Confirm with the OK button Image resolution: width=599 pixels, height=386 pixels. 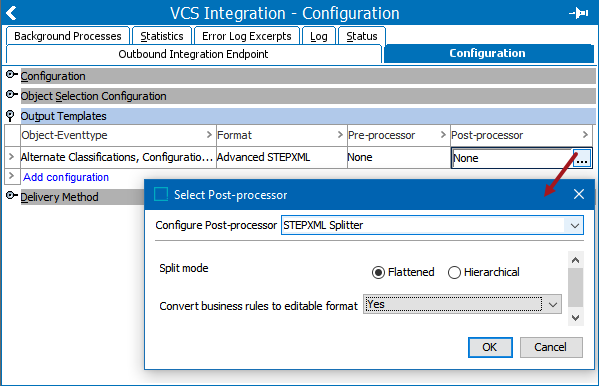coord(490,347)
